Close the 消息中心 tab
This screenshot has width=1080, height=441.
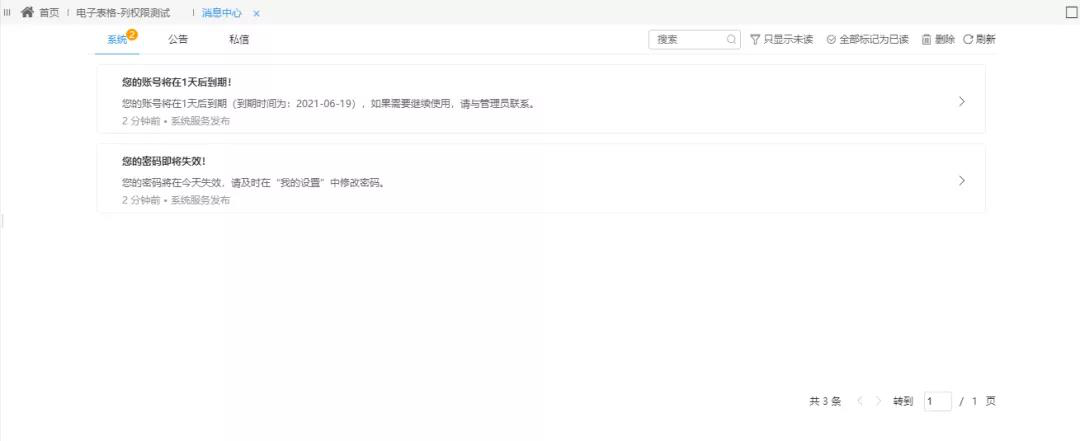click(256, 13)
